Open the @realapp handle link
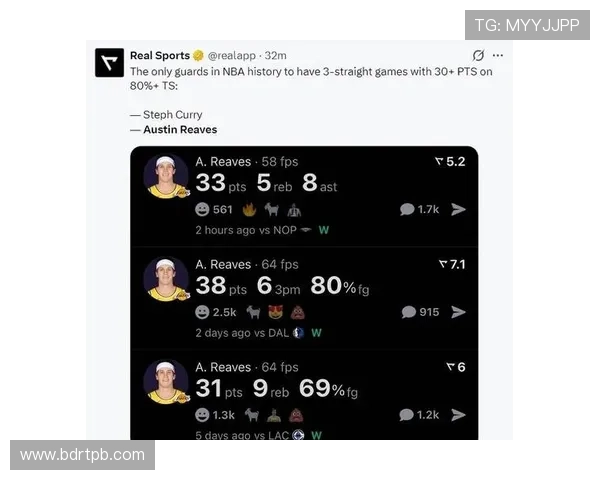 [232, 56]
